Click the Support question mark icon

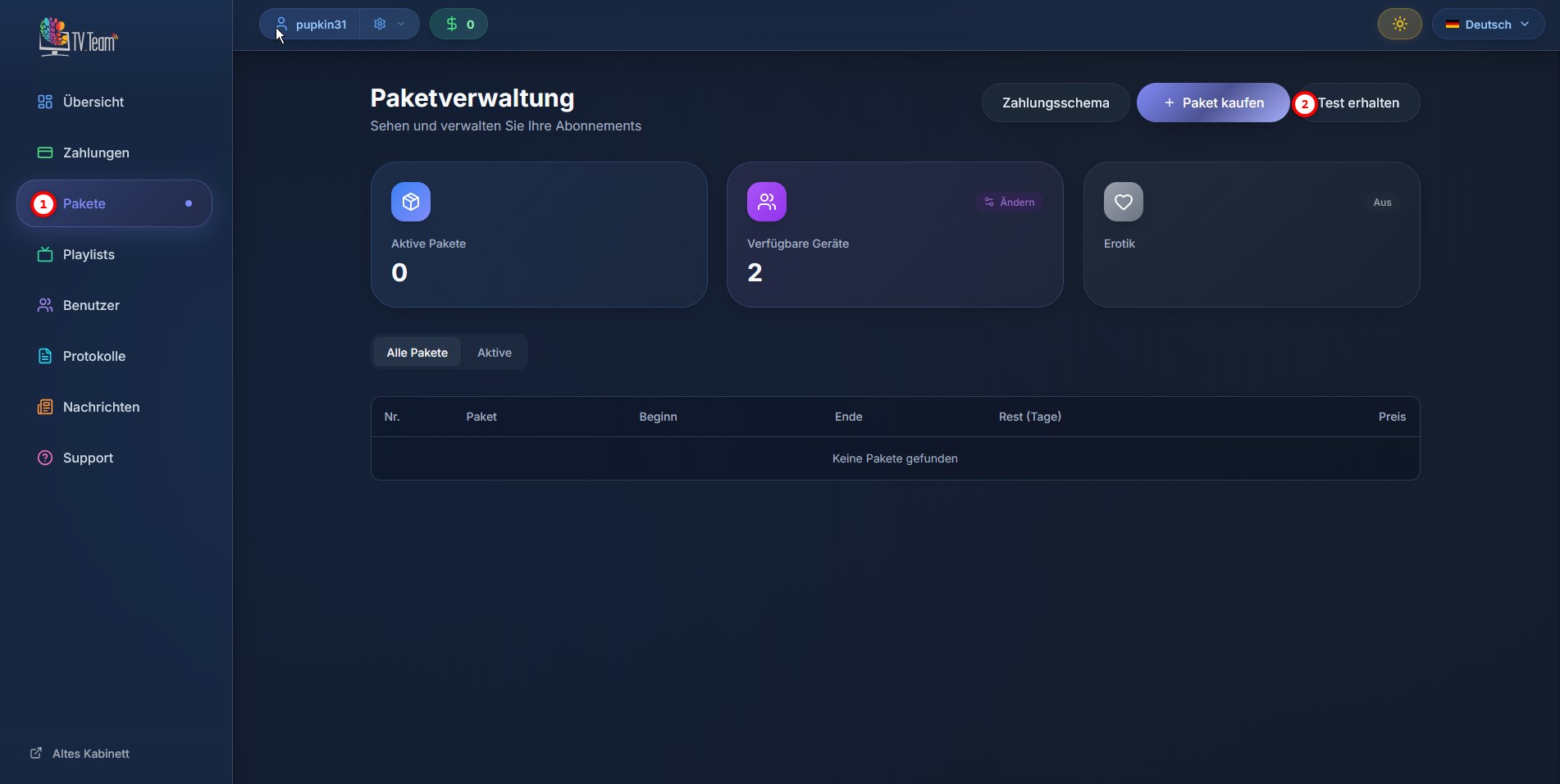(x=45, y=458)
